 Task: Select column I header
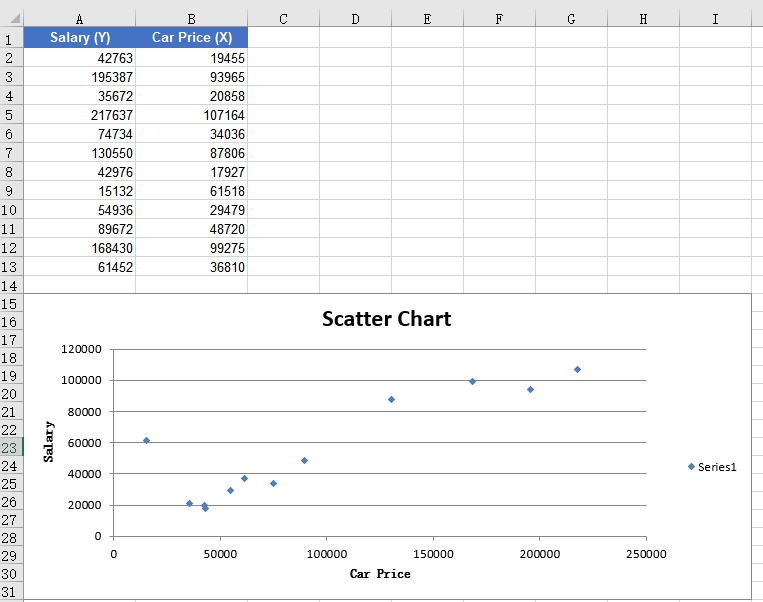pyautogui.click(x=715, y=19)
